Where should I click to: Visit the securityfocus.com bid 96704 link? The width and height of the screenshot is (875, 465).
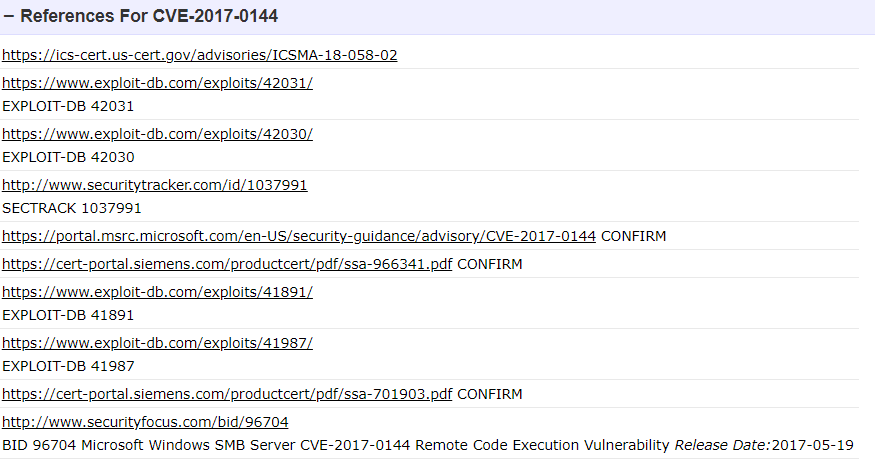point(145,422)
